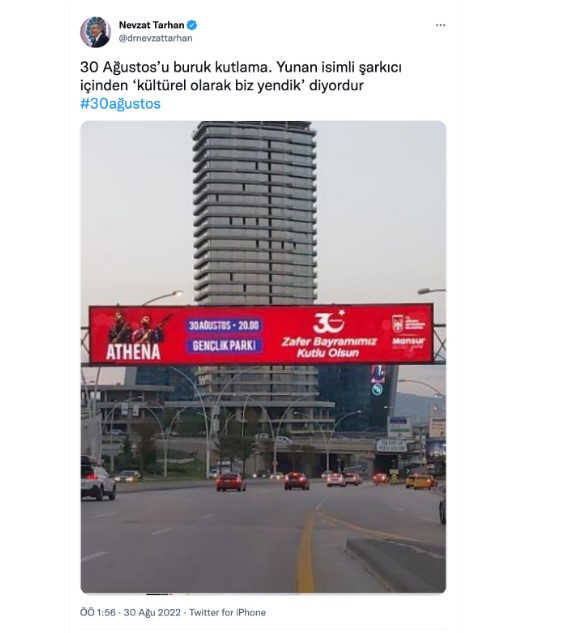Select the tweet text about 30 Ağustos
The image size is (578, 633).
click(241, 76)
